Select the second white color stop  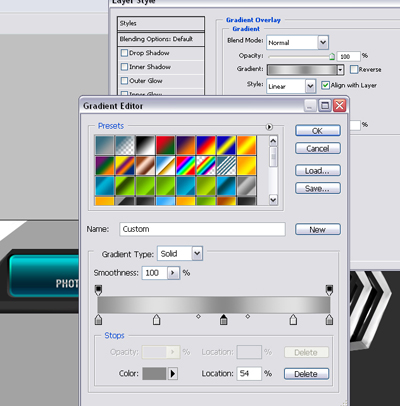(x=156, y=320)
